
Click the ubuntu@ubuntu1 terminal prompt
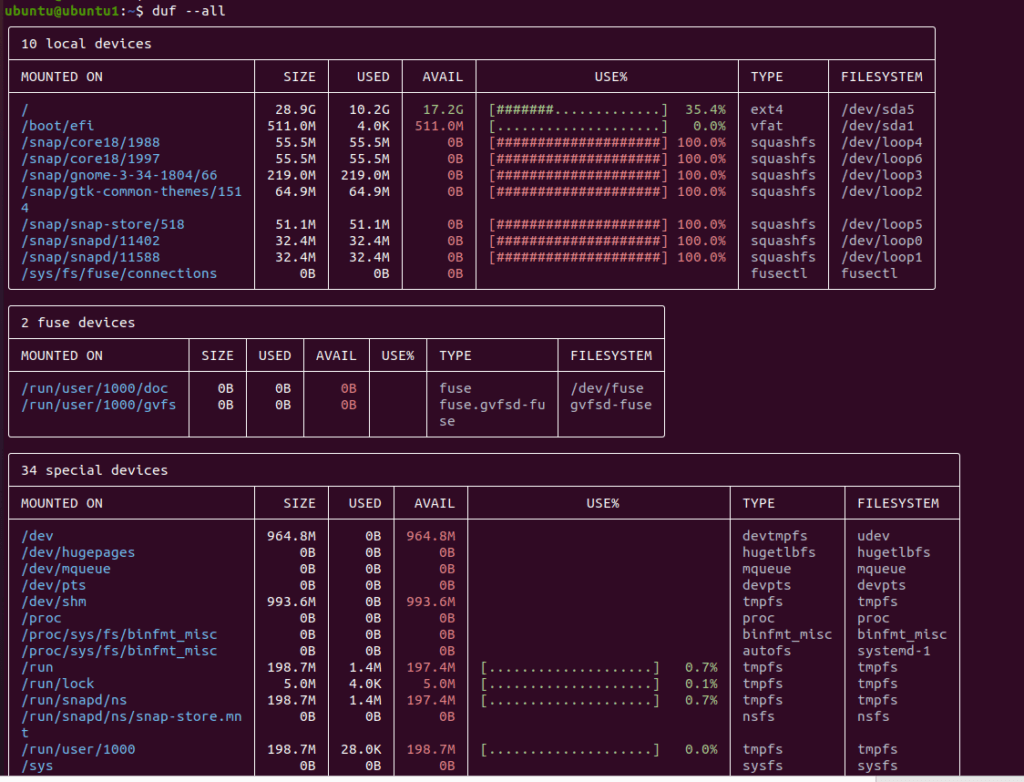60,12
